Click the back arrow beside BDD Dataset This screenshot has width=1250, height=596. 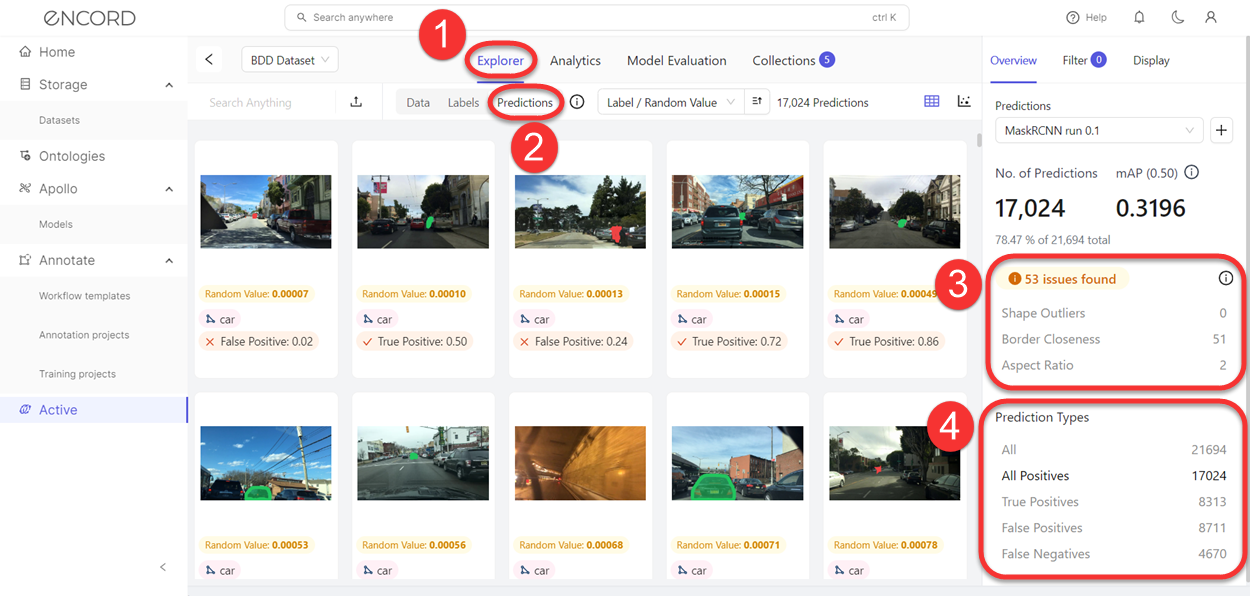coord(209,60)
